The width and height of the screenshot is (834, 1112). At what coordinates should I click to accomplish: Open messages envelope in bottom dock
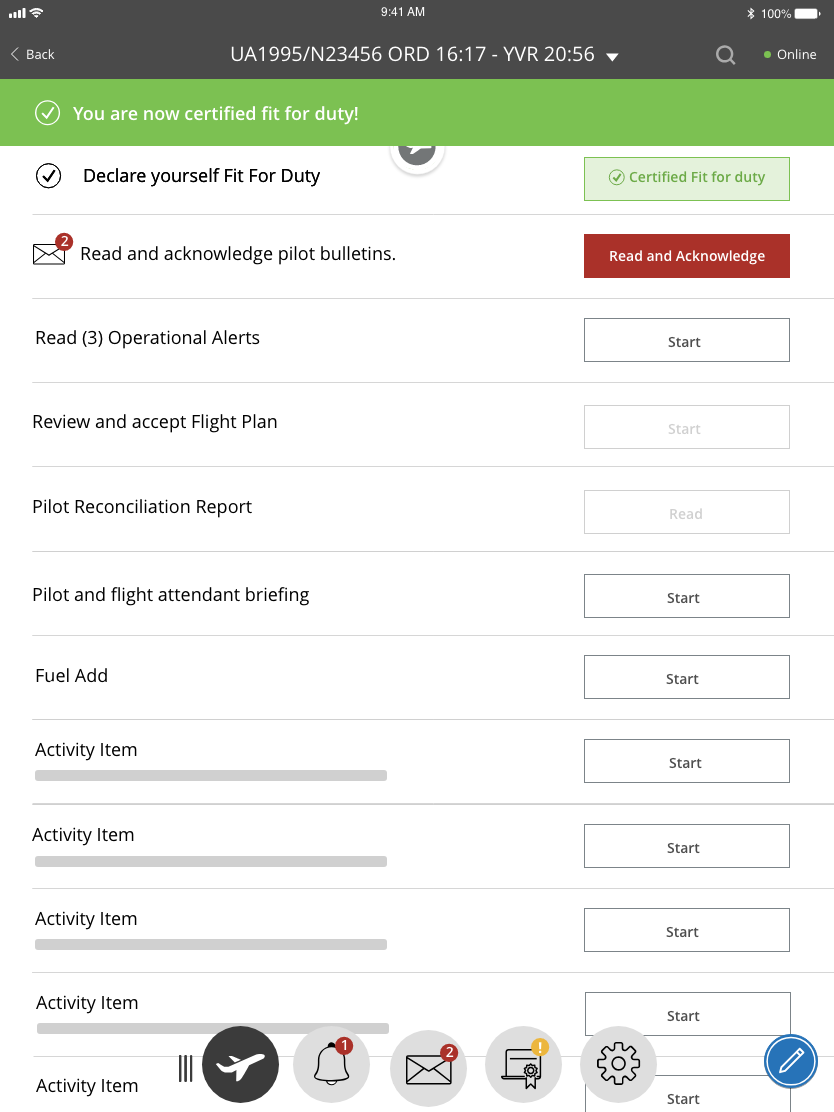pyautogui.click(x=428, y=1066)
